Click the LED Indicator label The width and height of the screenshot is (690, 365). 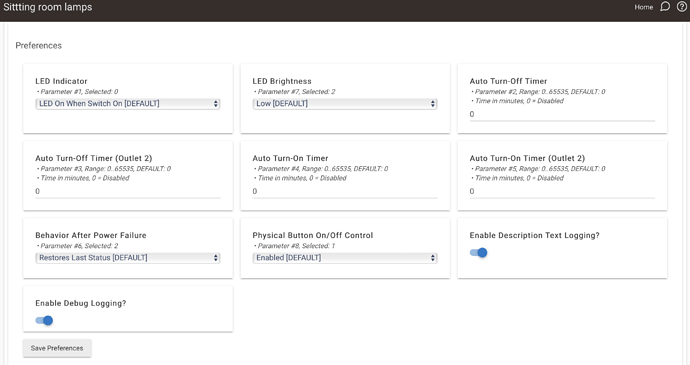click(x=61, y=81)
